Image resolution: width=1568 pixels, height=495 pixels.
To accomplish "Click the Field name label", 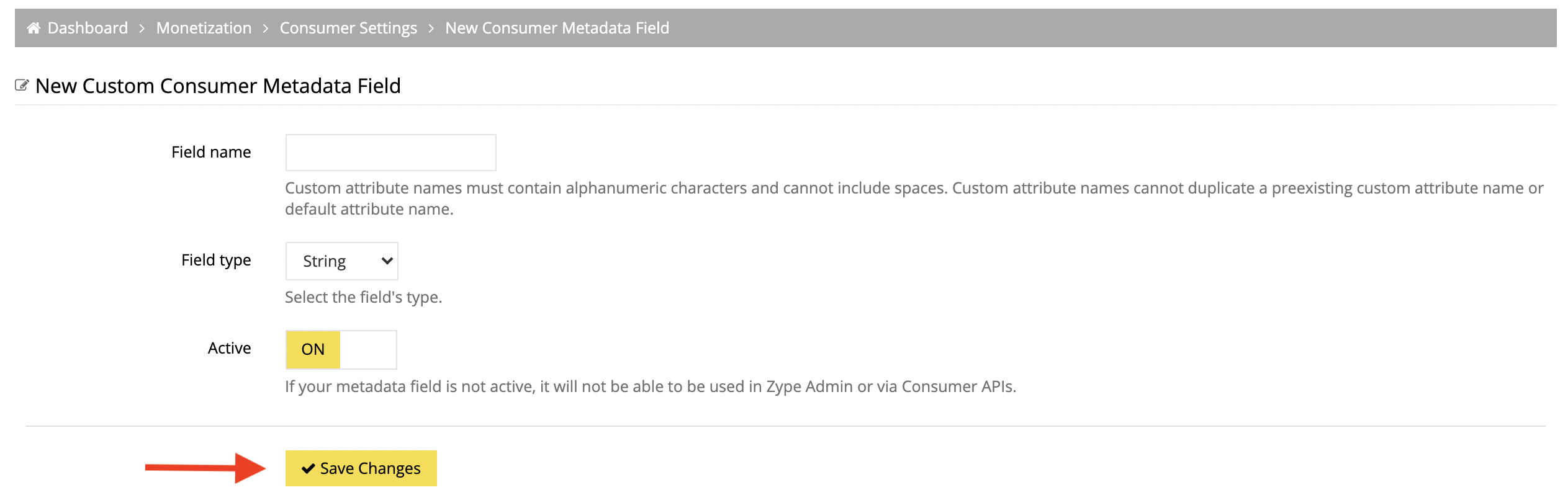I will 211,152.
